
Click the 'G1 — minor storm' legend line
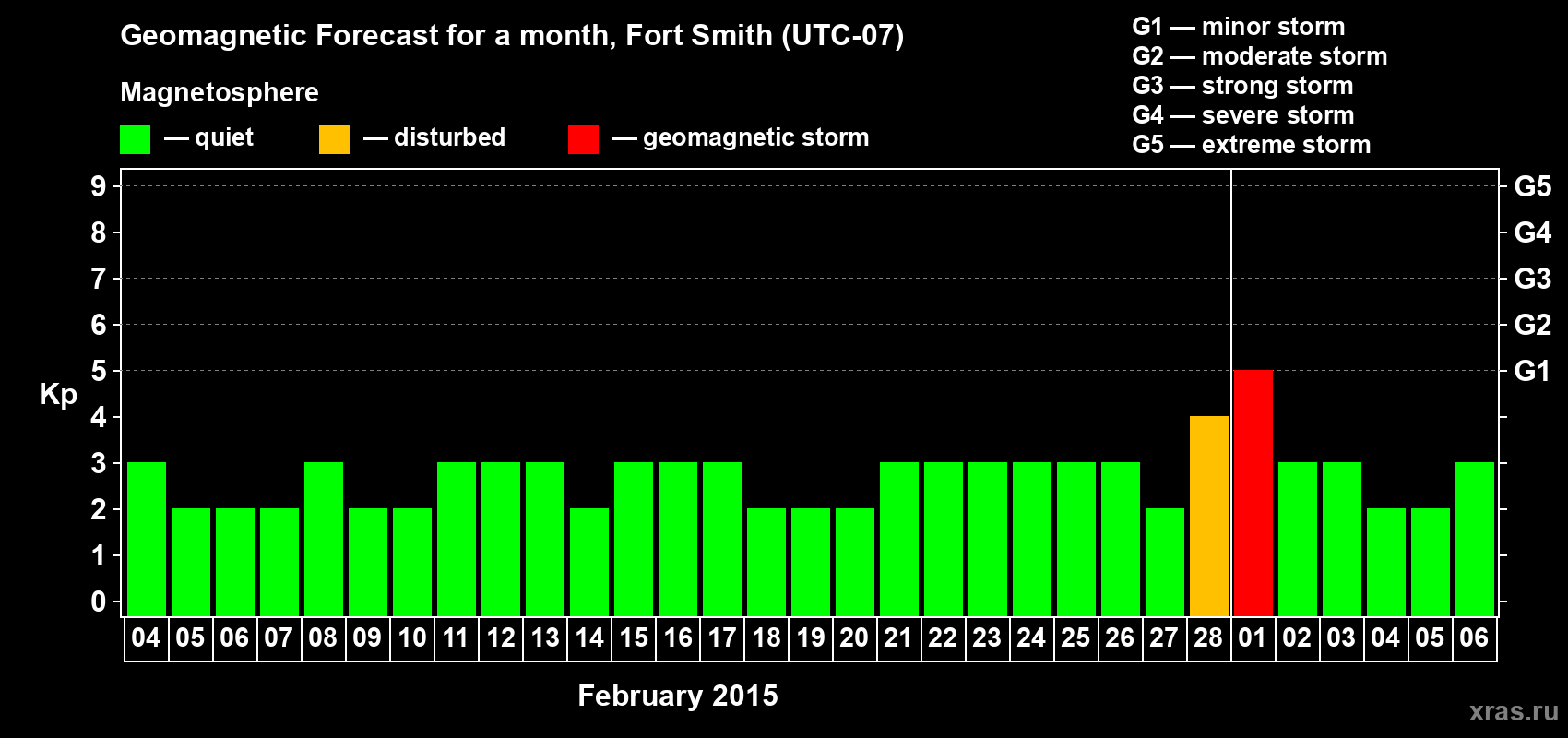click(1239, 27)
